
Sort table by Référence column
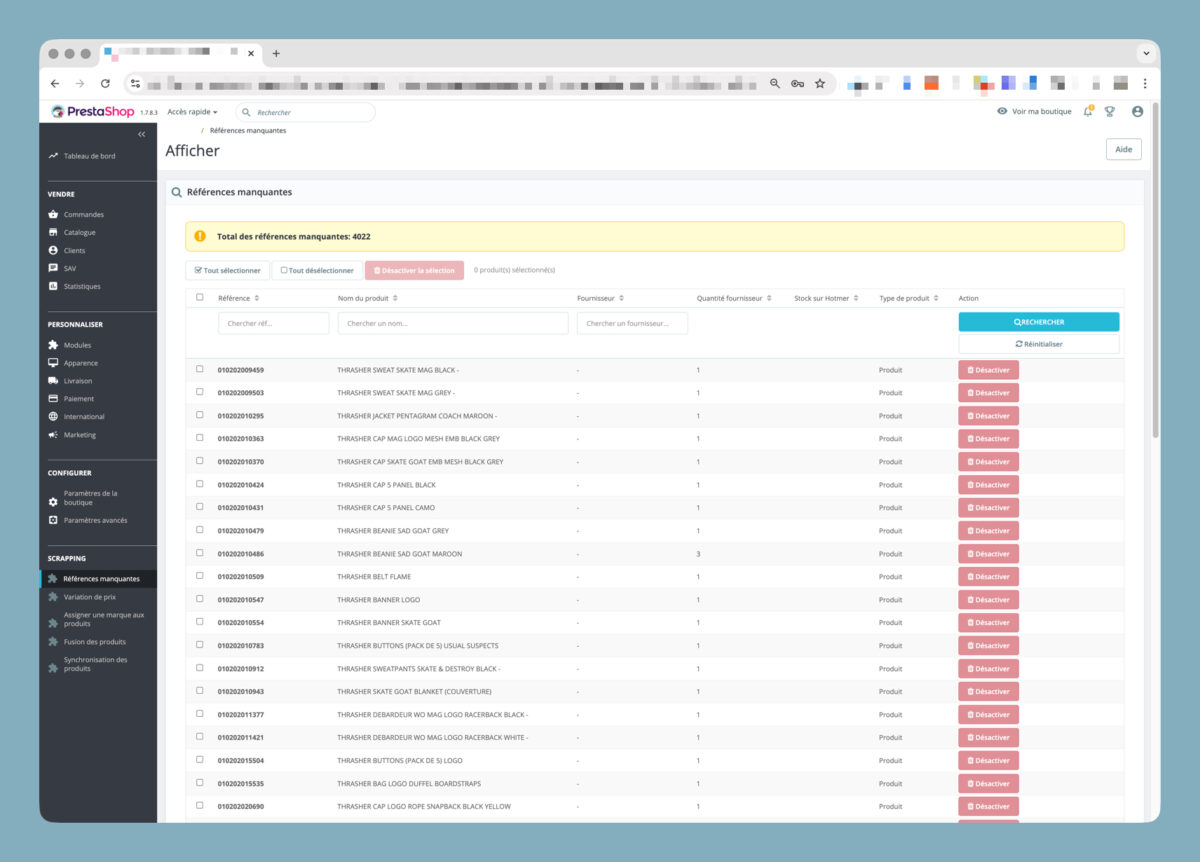[257, 298]
